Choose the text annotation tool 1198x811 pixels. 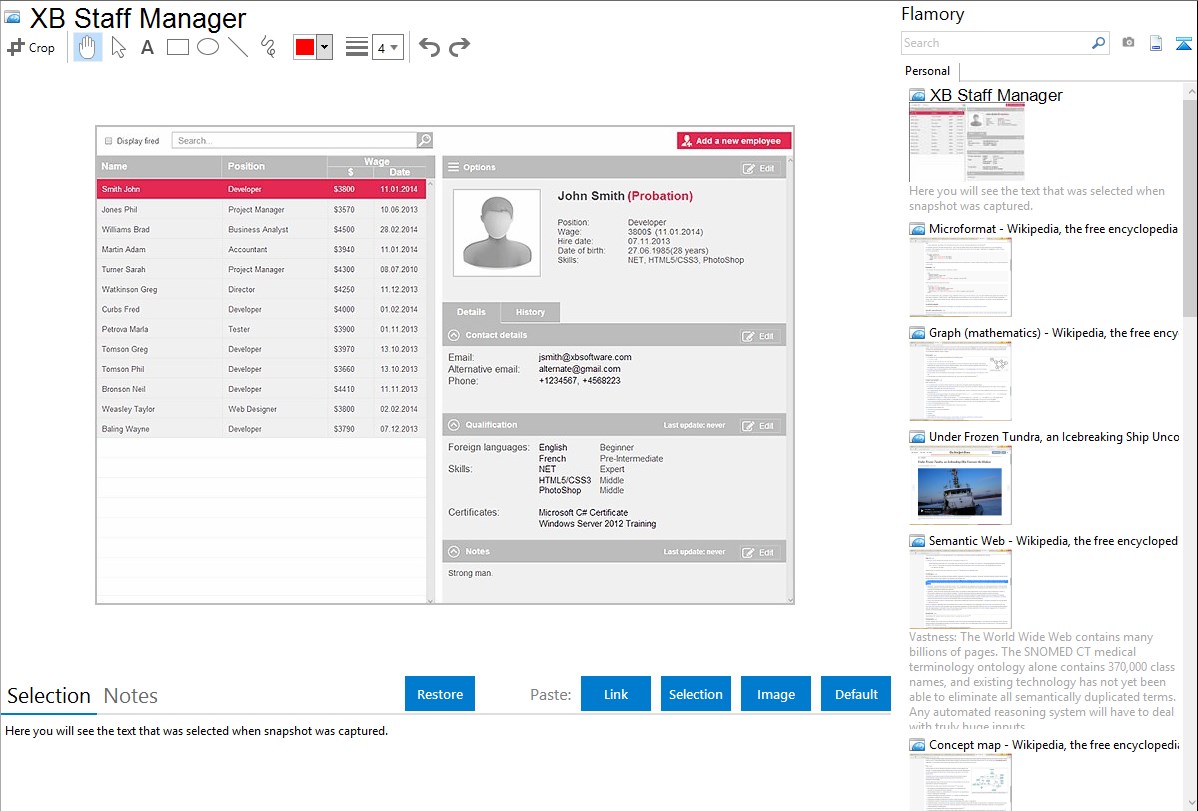(147, 47)
